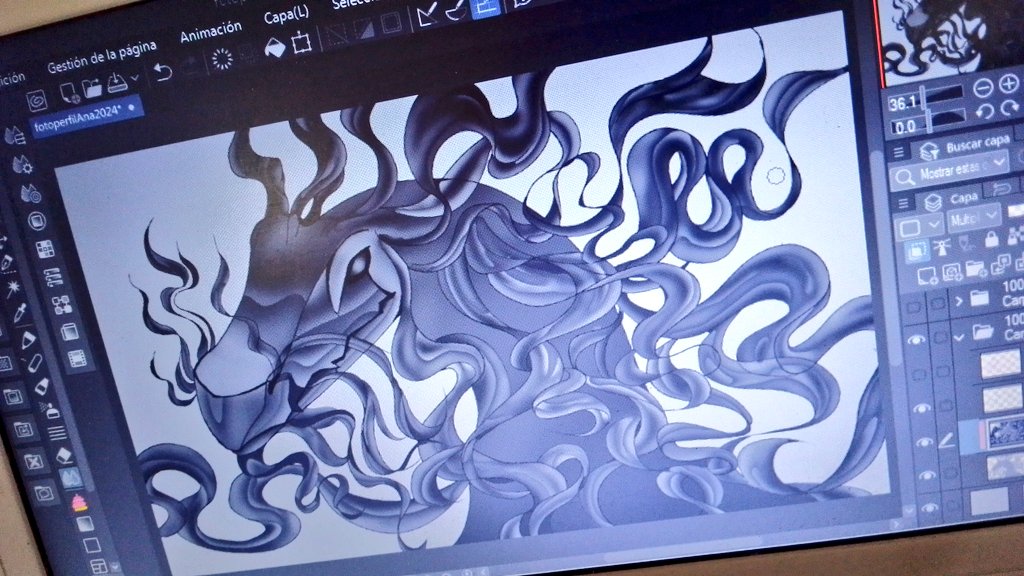Screen dimensions: 1024x576
Task: Open the Sub Tool palette icon
Action: click(x=14, y=136)
